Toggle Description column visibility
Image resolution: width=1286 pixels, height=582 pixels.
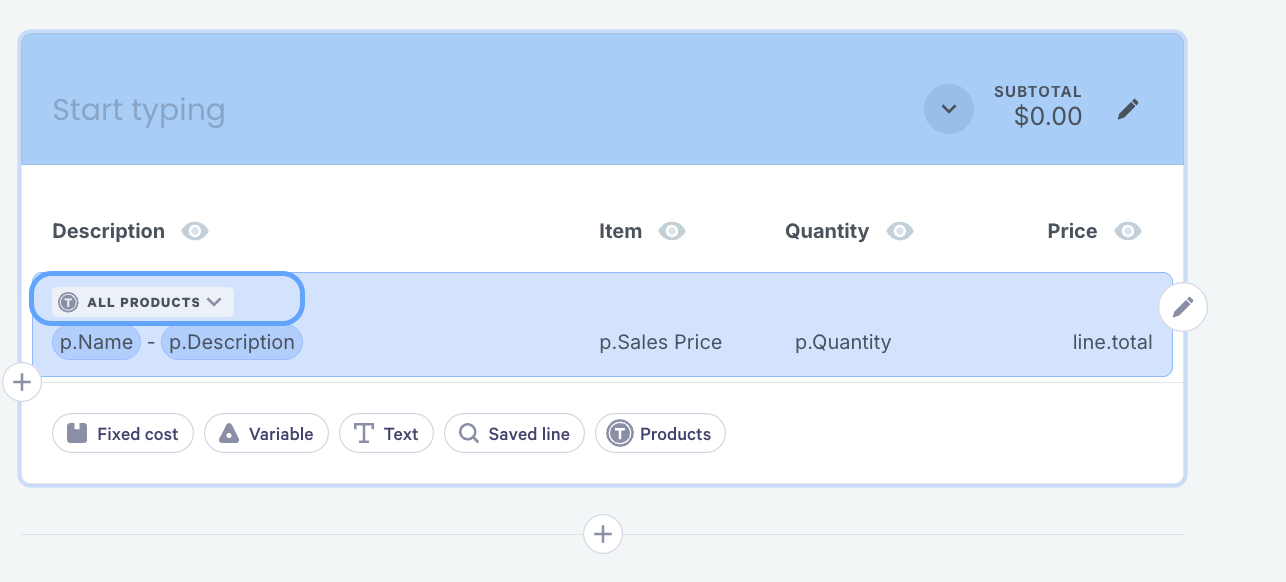(195, 231)
